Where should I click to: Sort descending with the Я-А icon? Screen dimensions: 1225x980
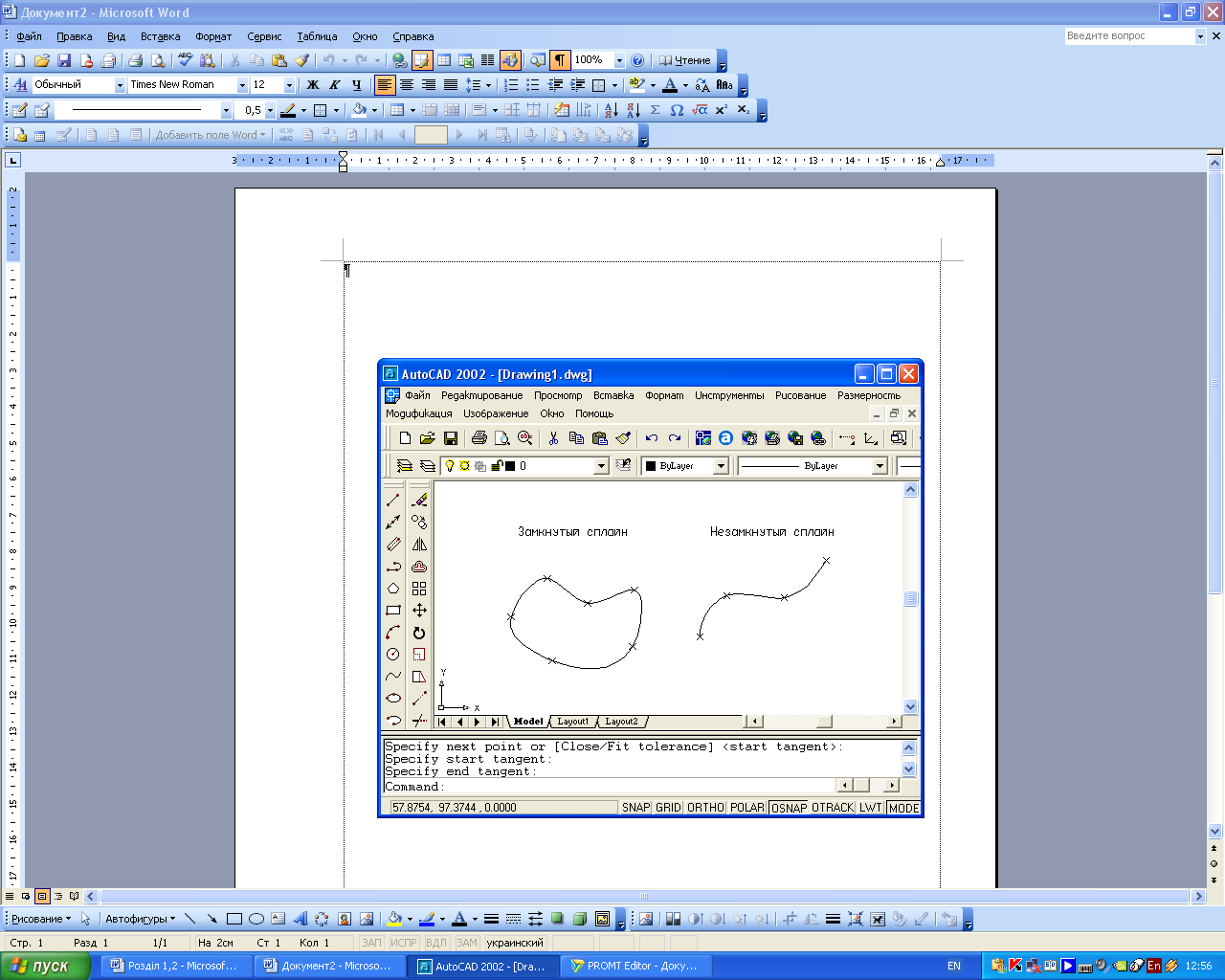[633, 110]
